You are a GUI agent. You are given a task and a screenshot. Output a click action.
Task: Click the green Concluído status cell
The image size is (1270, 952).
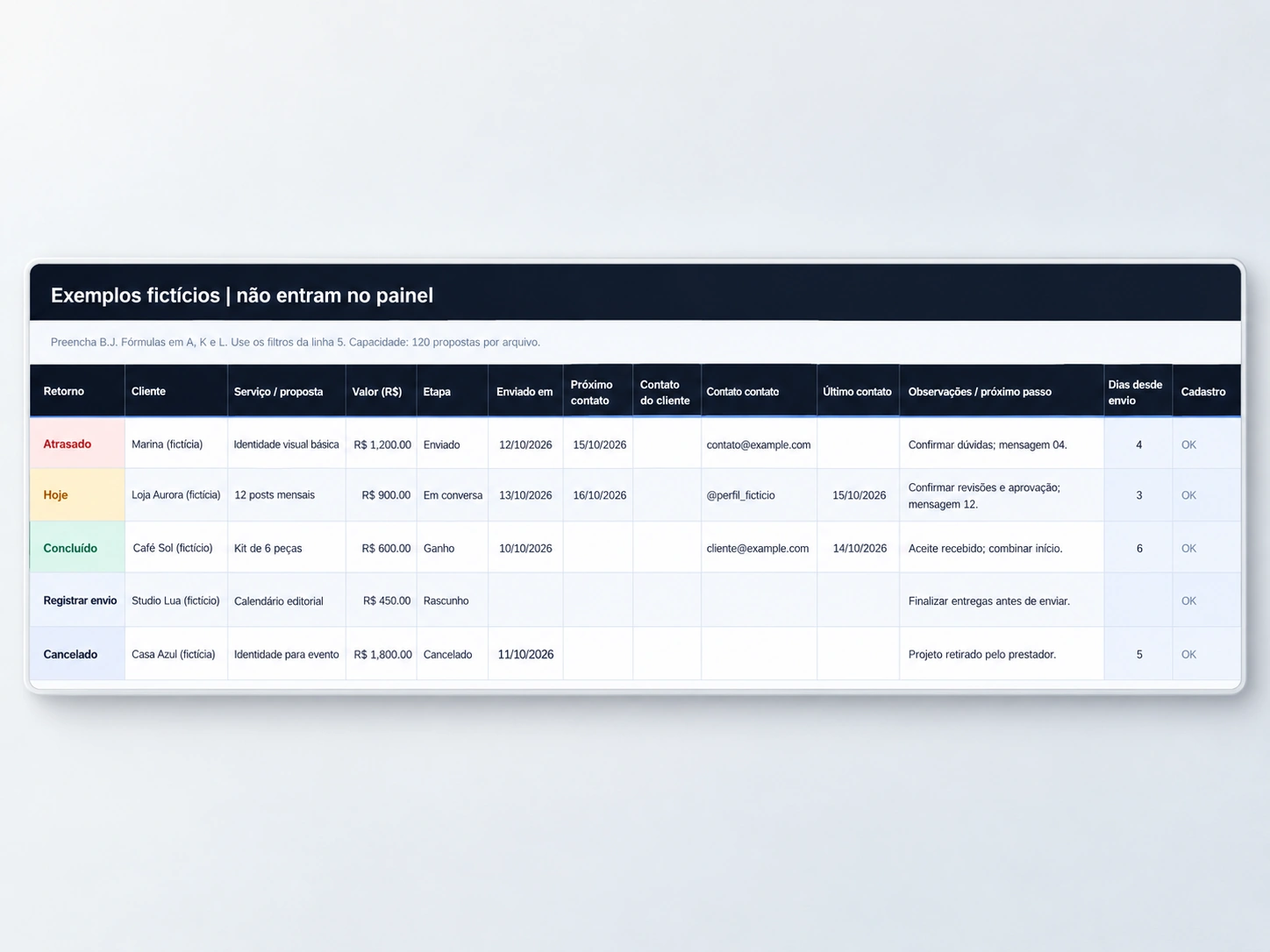coord(77,548)
